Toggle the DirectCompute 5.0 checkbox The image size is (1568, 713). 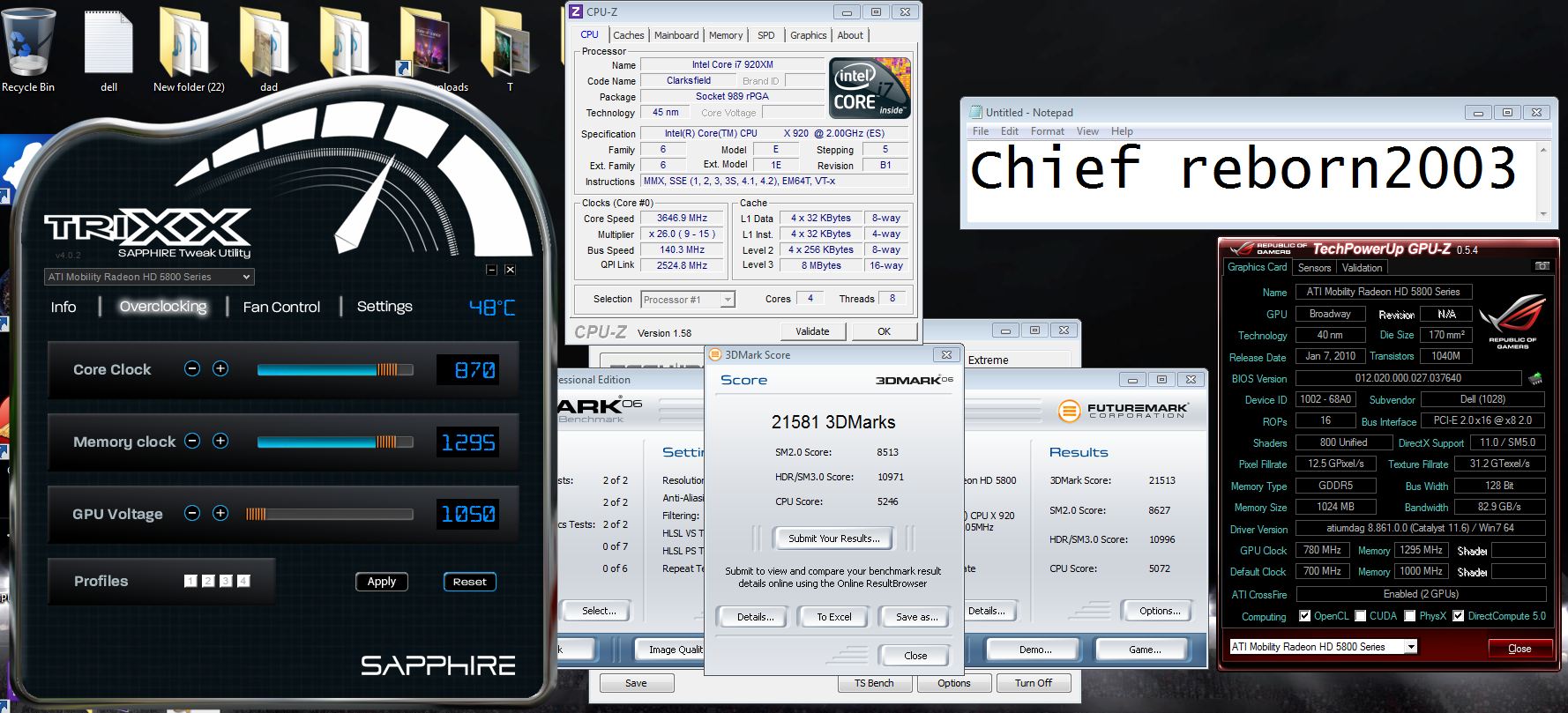click(x=1459, y=616)
